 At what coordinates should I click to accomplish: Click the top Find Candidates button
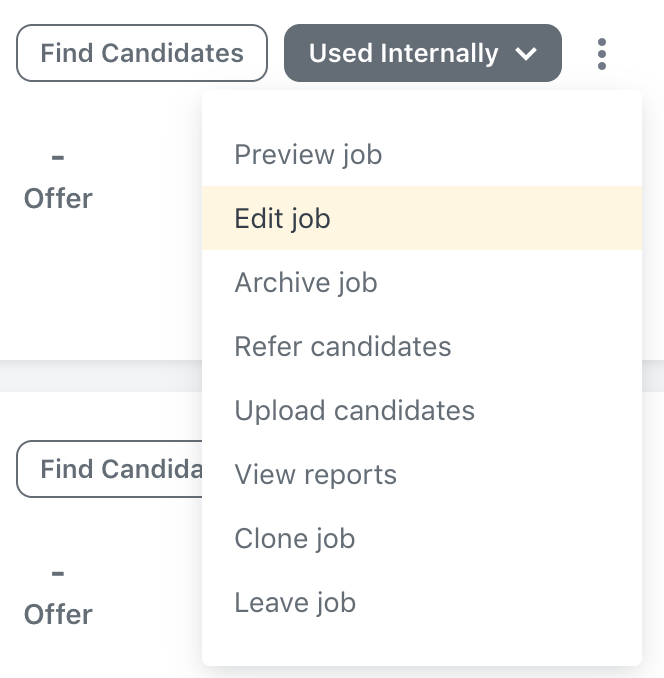[x=142, y=53]
